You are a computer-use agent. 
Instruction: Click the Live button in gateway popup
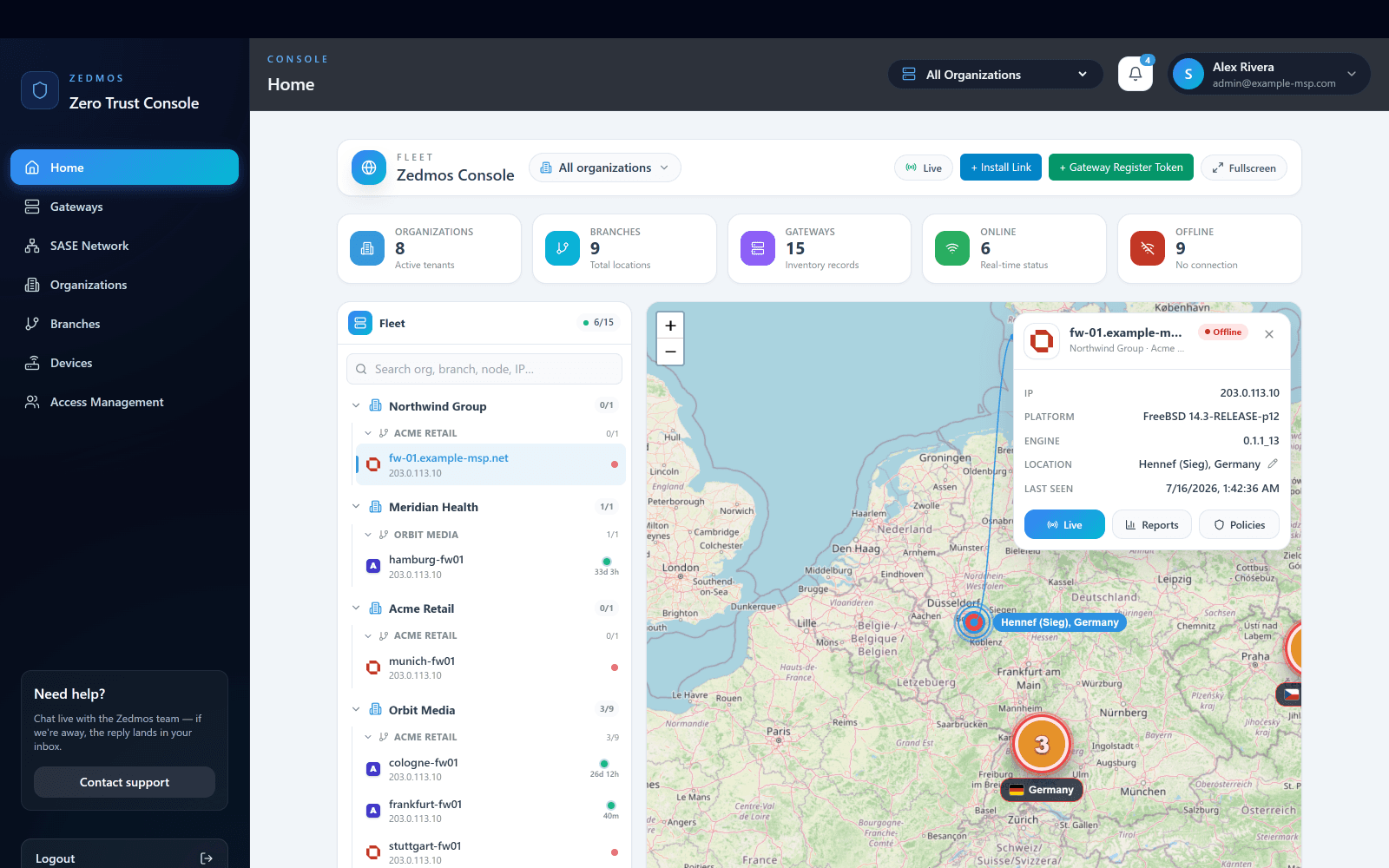pos(1064,524)
